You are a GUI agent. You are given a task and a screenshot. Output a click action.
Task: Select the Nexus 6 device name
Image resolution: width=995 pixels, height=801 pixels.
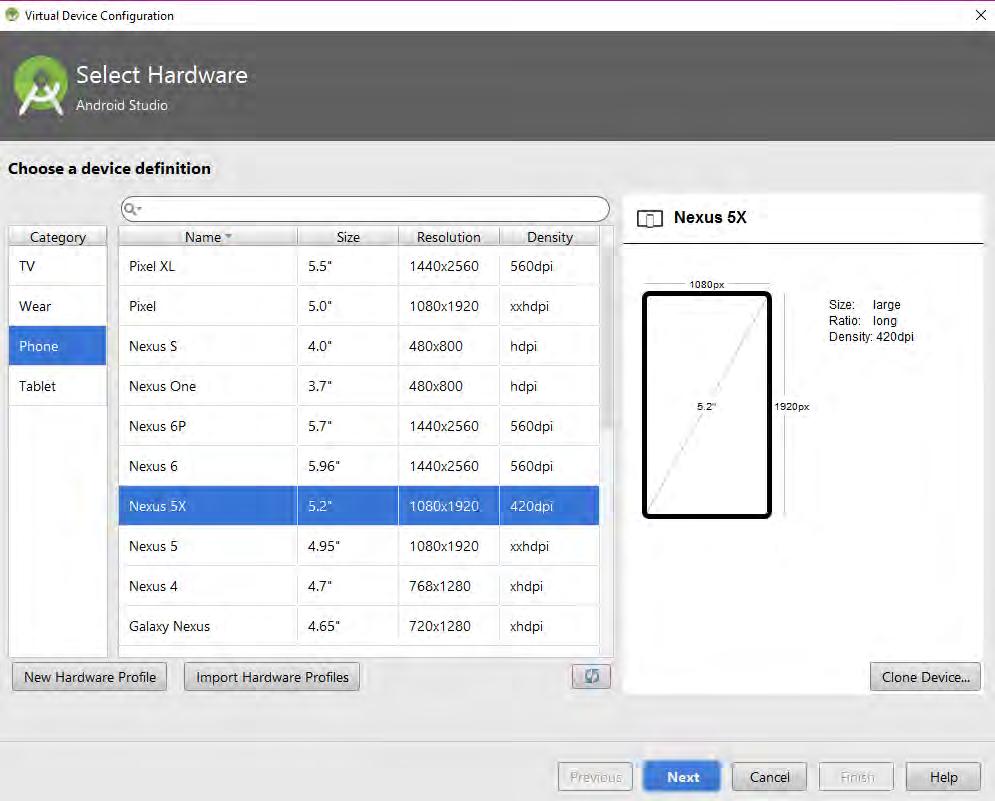coord(153,466)
